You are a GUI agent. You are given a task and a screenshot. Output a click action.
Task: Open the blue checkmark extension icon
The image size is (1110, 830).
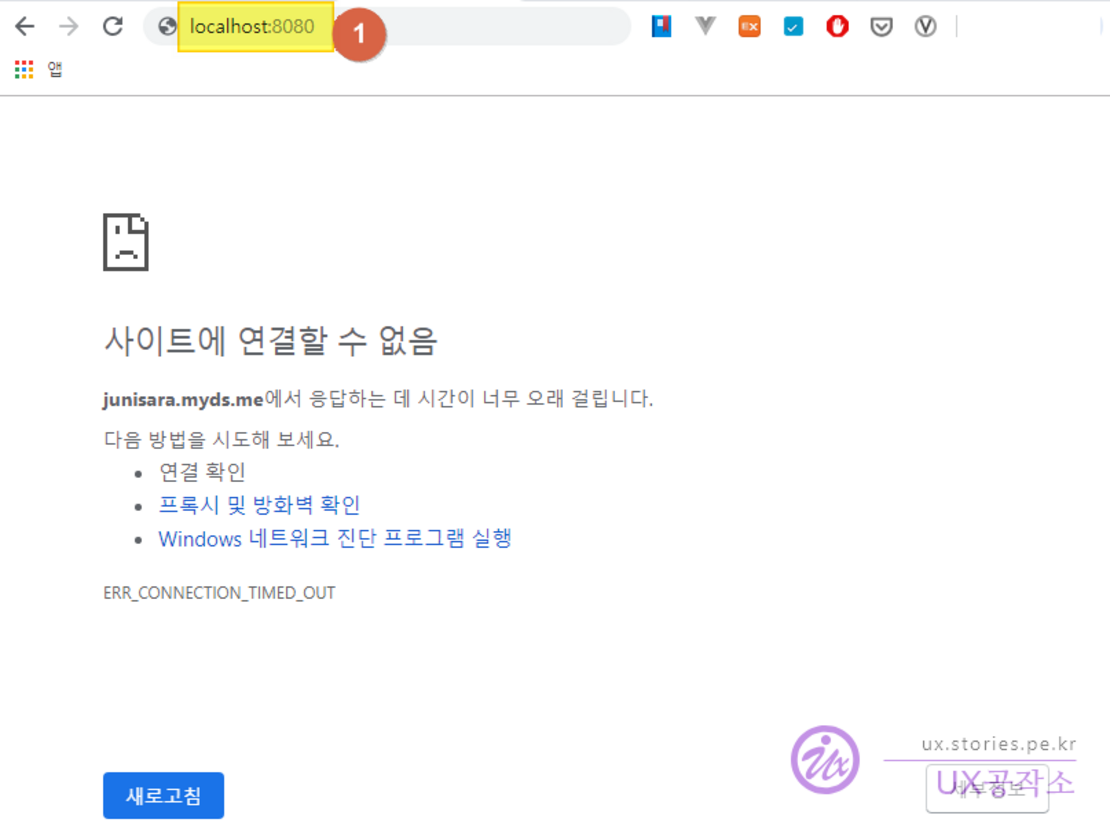click(793, 27)
